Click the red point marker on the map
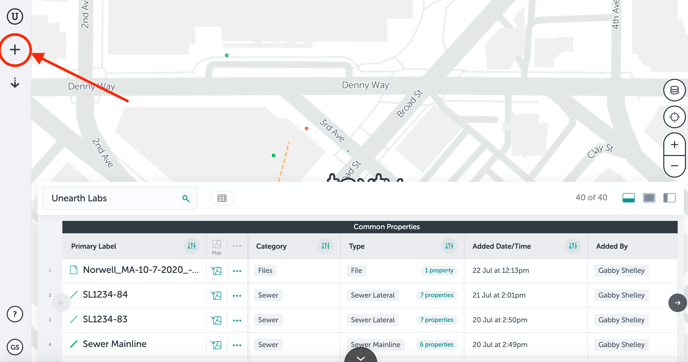688x362 pixels. 306,129
